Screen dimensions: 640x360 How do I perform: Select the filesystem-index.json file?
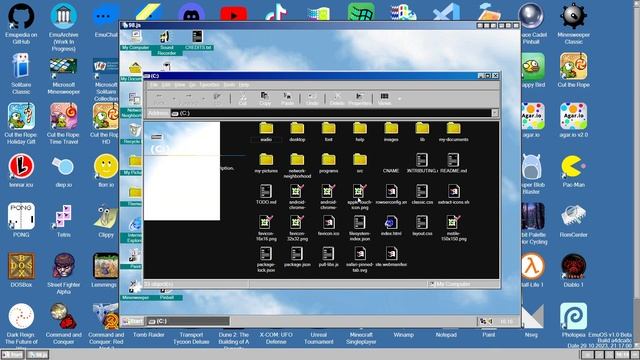tap(360, 229)
